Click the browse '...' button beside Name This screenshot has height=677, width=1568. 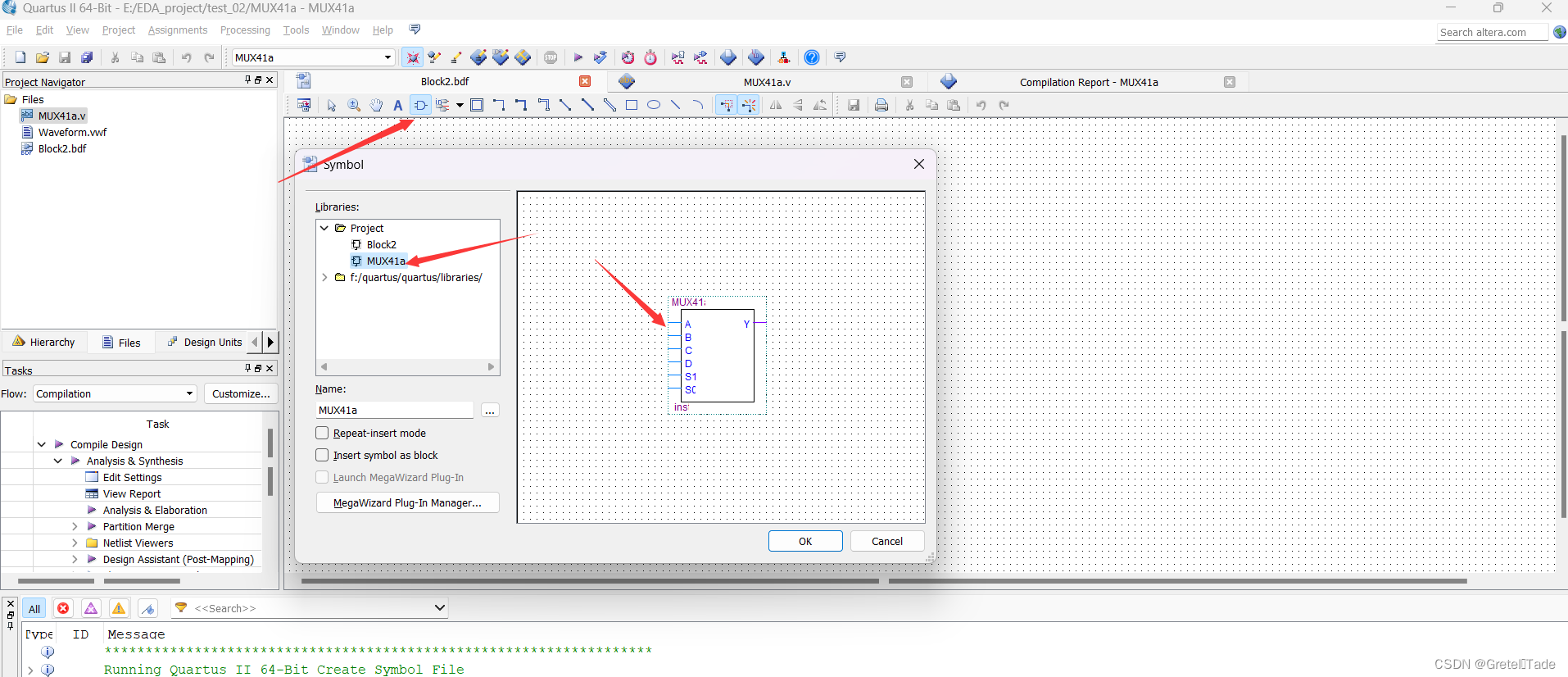click(x=489, y=410)
